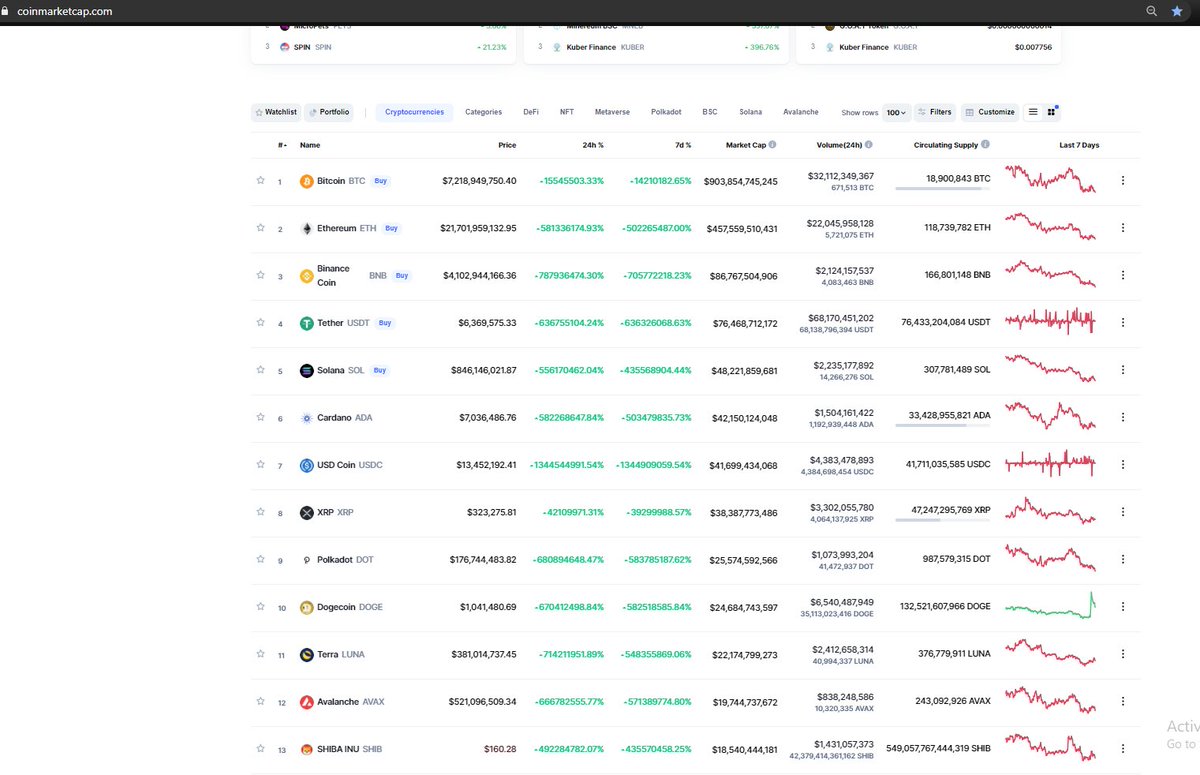Open Ethereum row three-dot menu
This screenshot has width=1200, height=775.
[x=1123, y=228]
